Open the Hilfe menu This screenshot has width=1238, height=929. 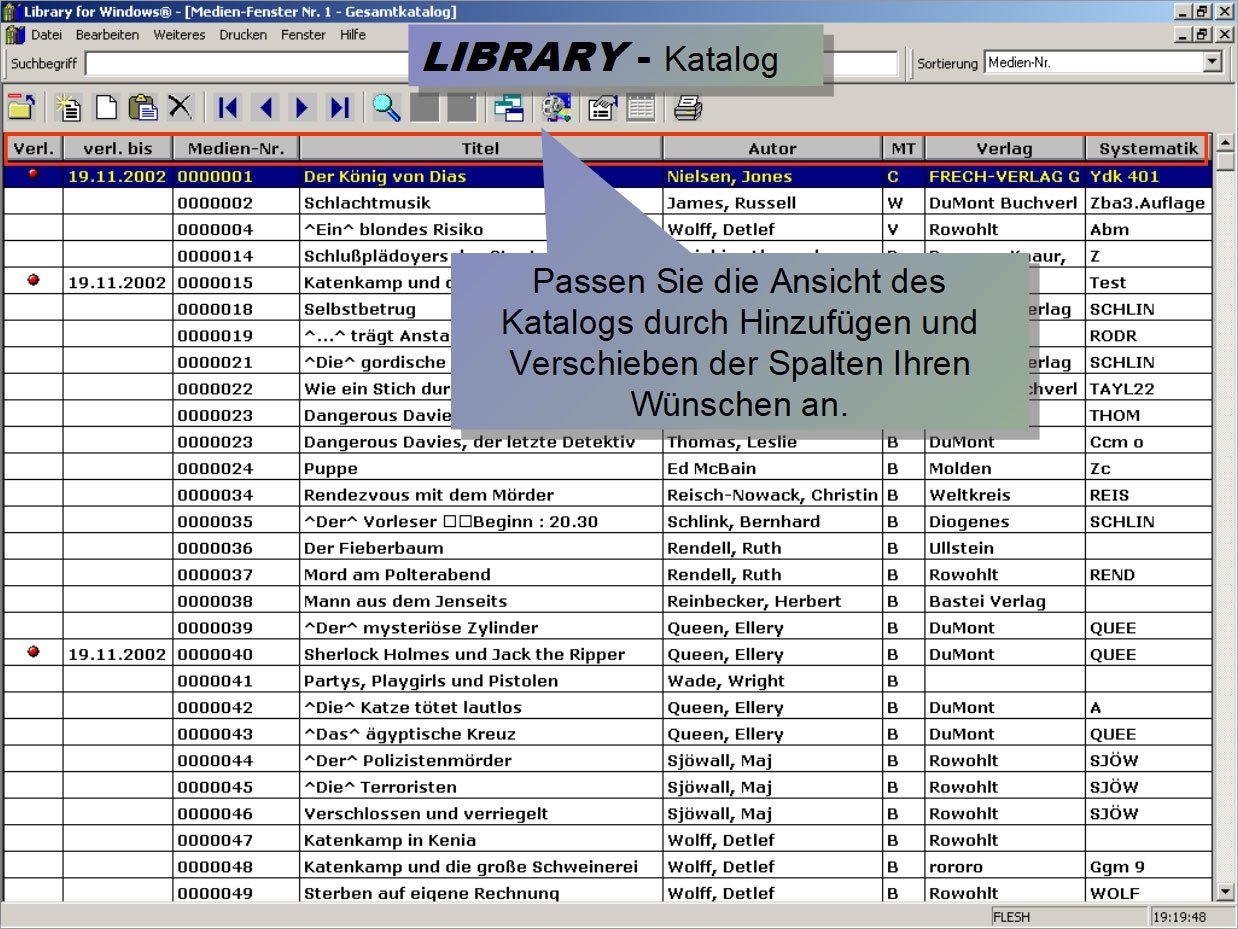tap(353, 35)
